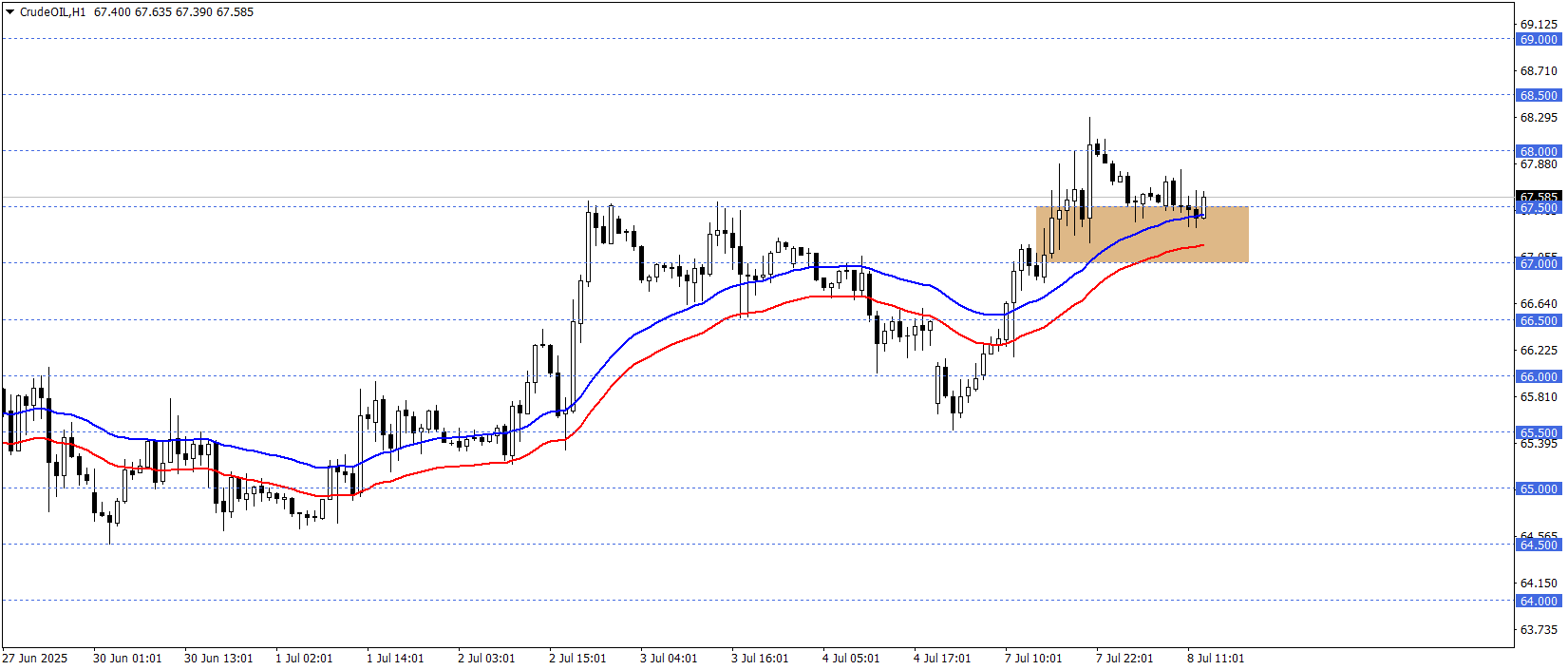Click the 69.000 level label
Viewport: 1568px width, 670px height.
coord(1539,39)
